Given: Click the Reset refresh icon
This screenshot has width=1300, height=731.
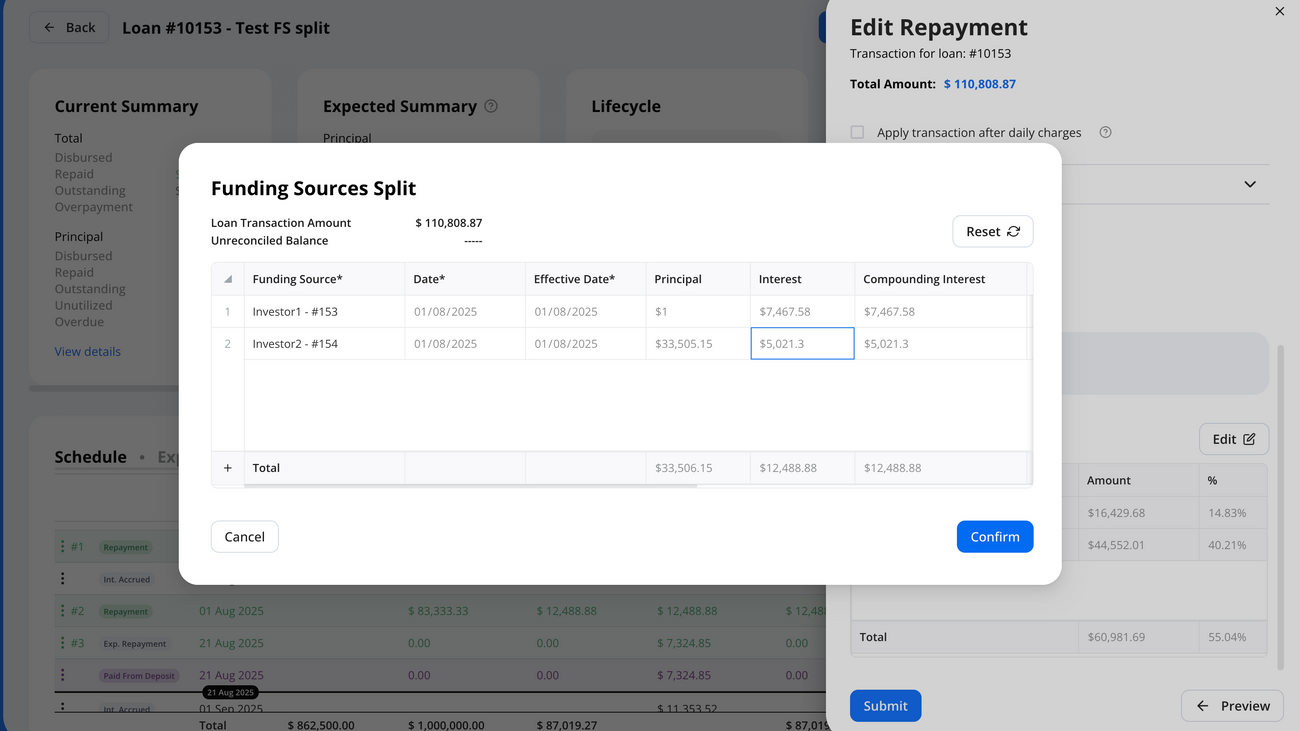Looking at the screenshot, I should tap(1013, 232).
